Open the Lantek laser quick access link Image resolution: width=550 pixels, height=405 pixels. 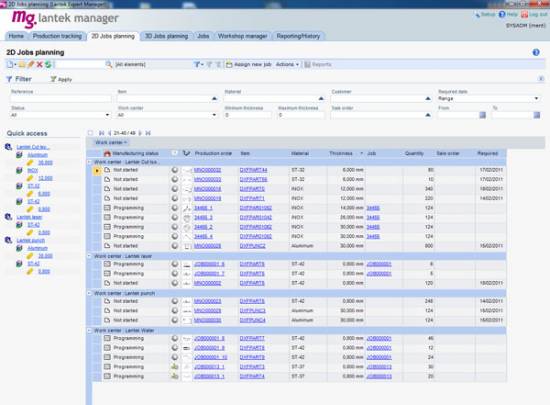coord(29,217)
